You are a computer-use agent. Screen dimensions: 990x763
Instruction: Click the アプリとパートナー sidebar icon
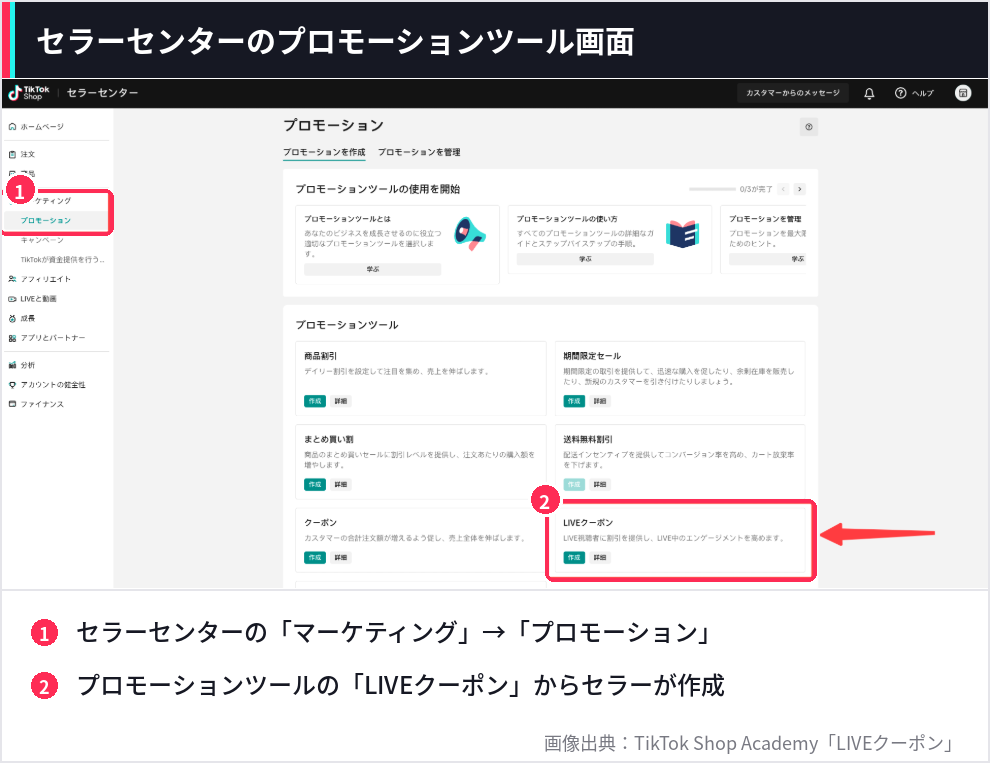[x=12, y=338]
